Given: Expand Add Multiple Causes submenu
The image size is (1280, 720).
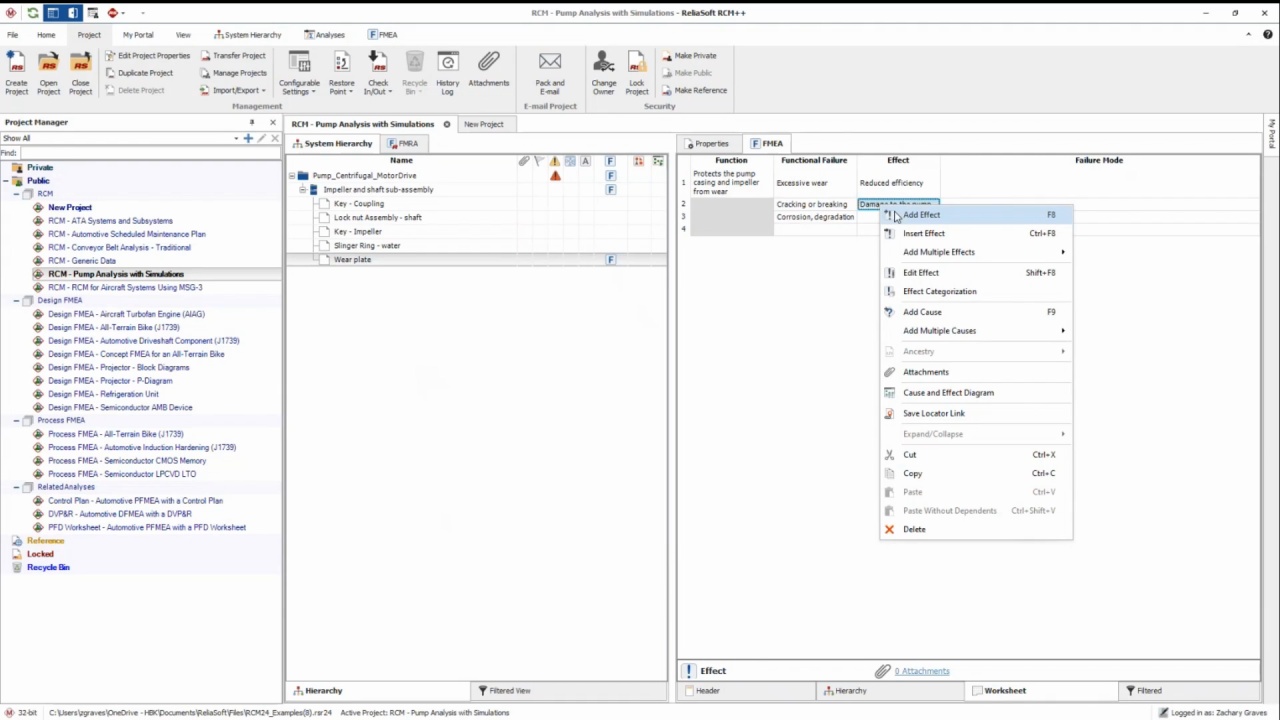Looking at the screenshot, I should pyautogui.click(x=975, y=331).
